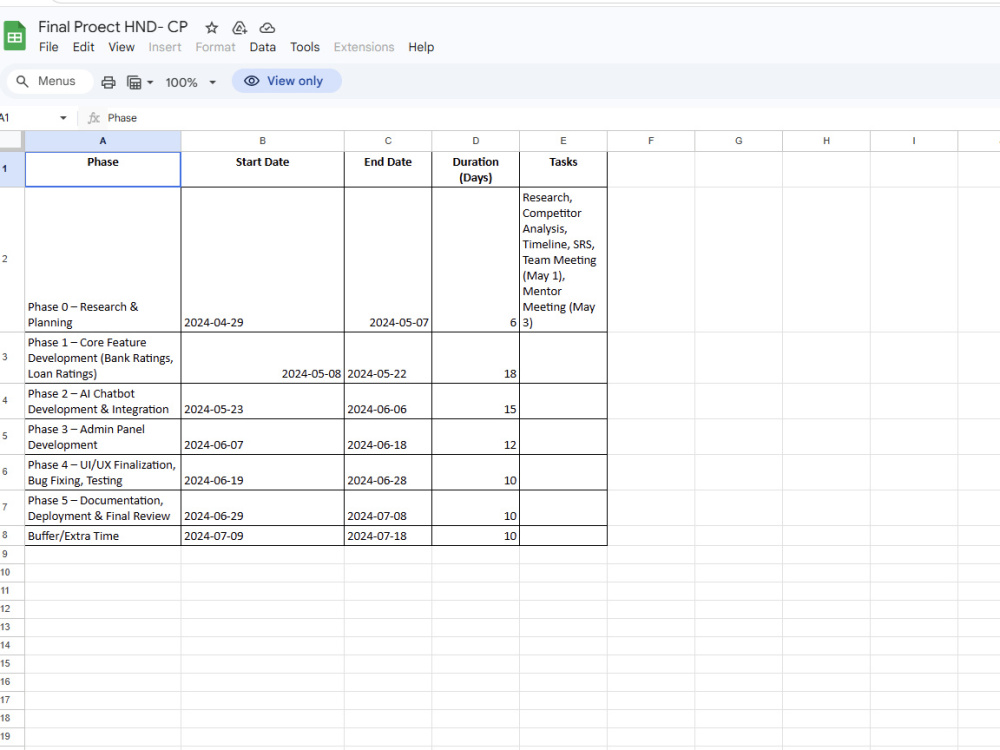This screenshot has height=750, width=1000.
Task: Click start date 2024-04-29
Action: (262, 260)
